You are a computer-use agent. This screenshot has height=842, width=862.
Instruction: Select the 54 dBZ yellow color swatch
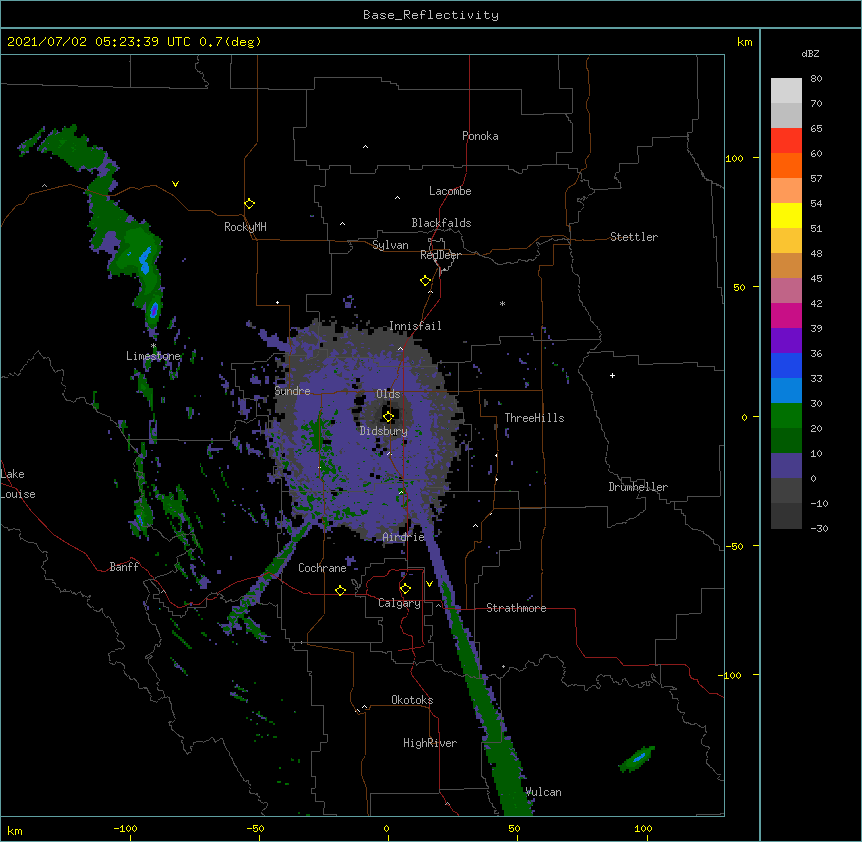[786, 215]
